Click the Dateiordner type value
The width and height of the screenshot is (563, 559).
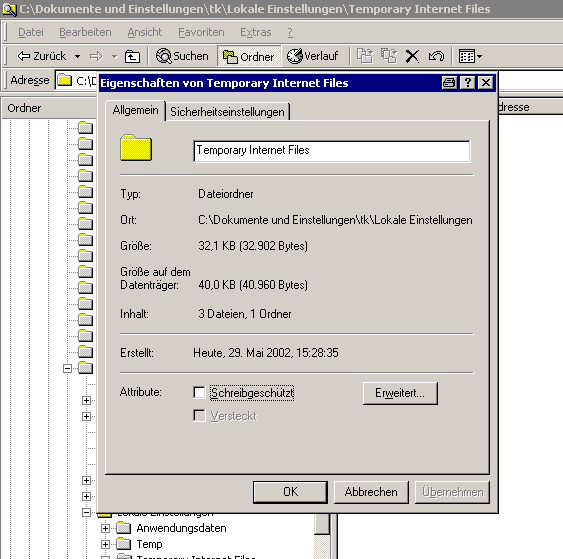coord(225,194)
